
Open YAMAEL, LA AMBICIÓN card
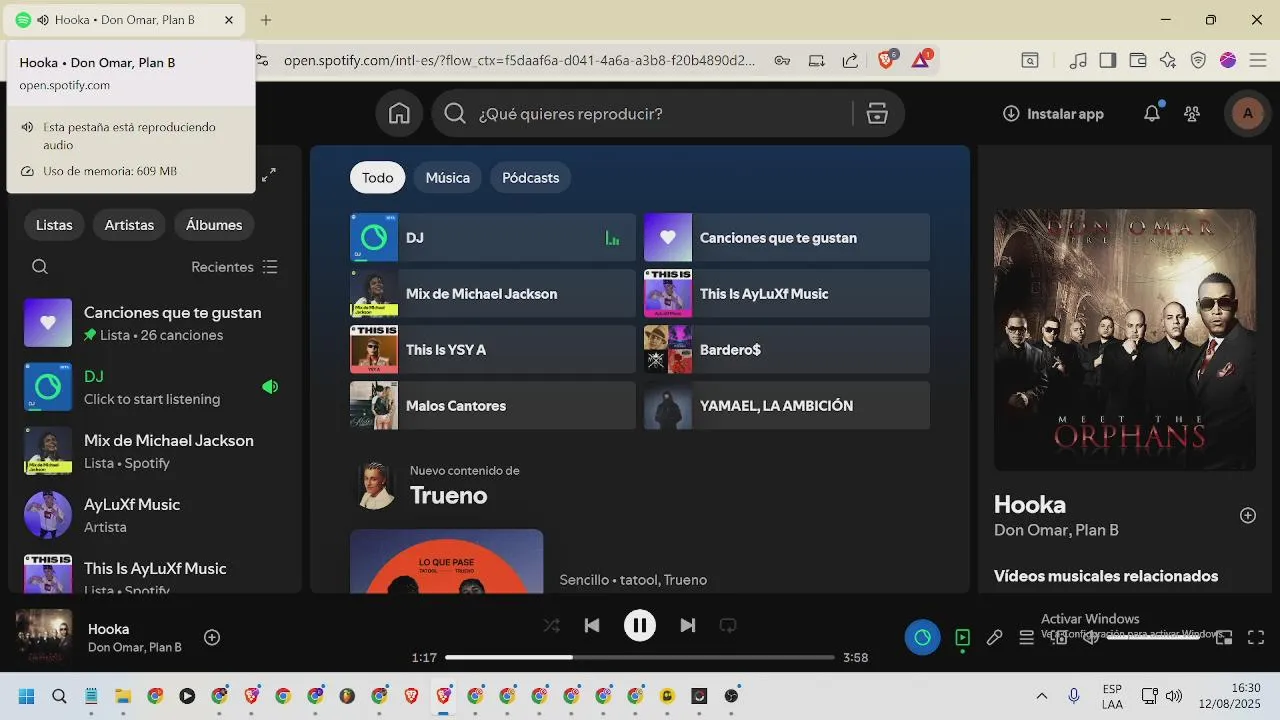click(x=787, y=405)
